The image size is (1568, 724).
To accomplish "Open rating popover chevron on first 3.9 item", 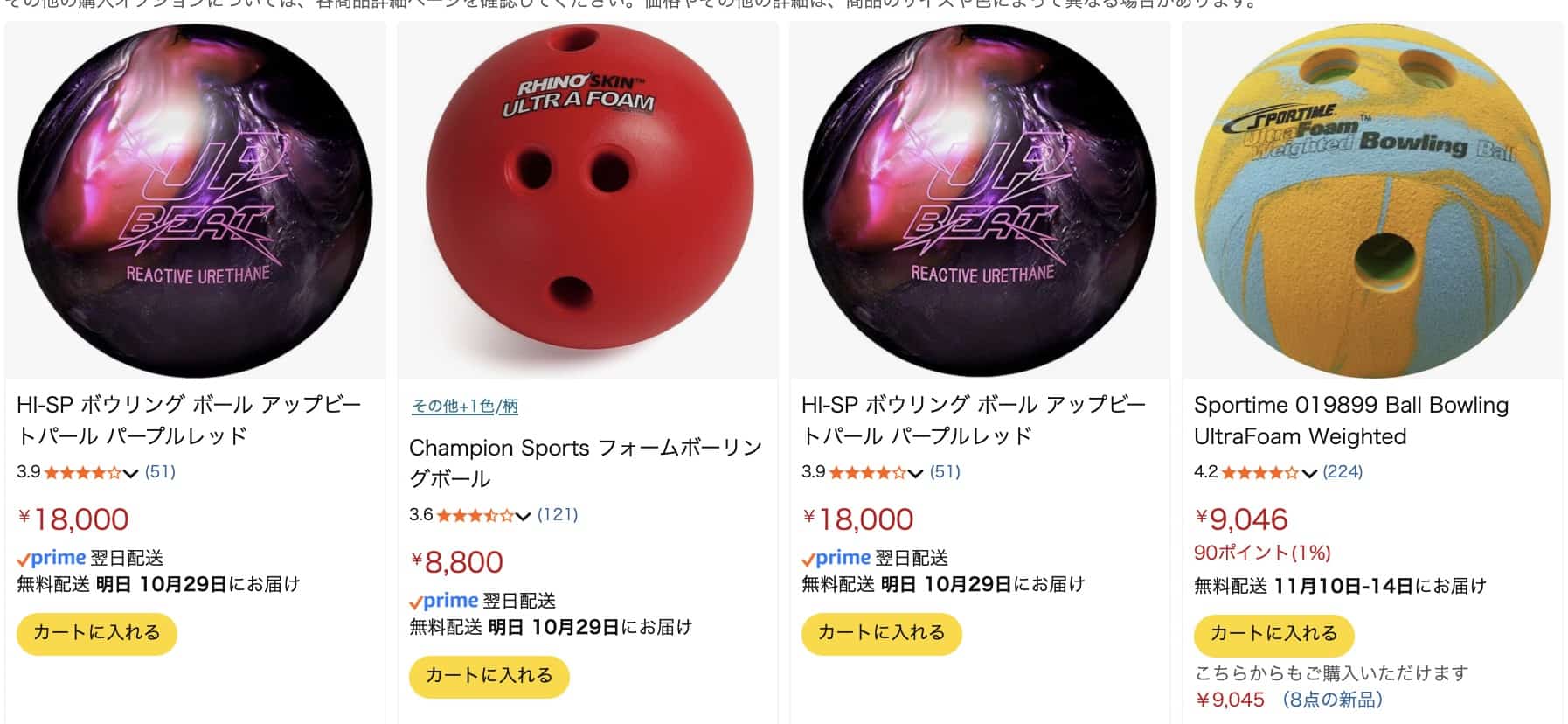I will point(130,473).
